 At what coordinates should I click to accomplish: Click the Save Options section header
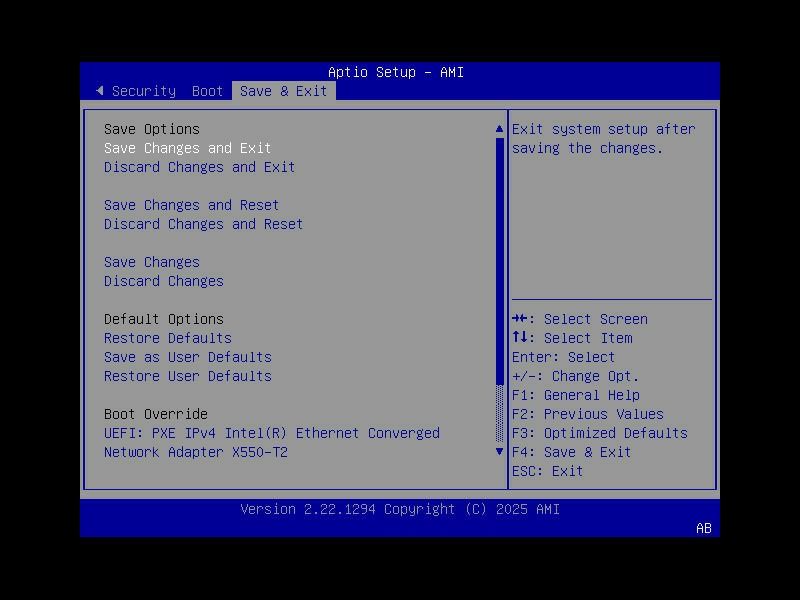coord(151,129)
